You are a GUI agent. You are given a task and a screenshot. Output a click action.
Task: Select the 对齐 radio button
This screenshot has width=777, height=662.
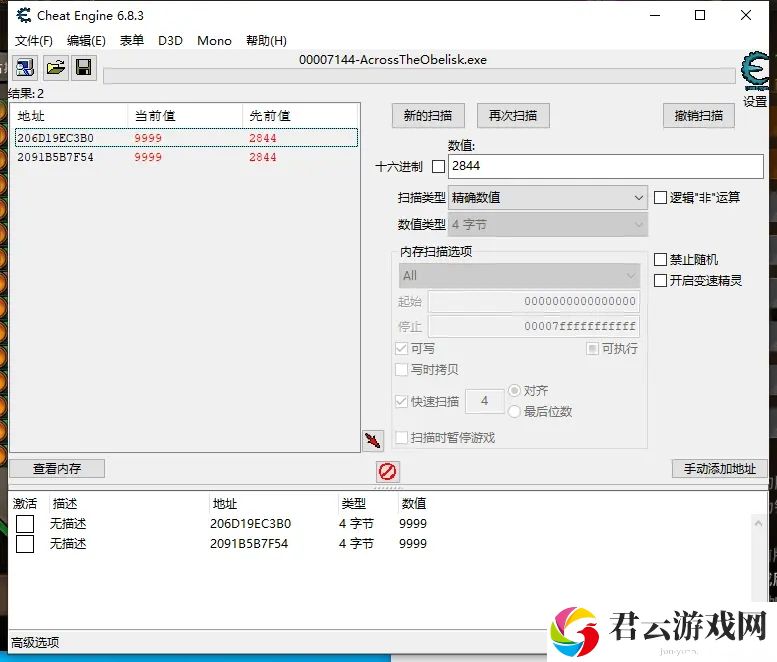[x=514, y=390]
